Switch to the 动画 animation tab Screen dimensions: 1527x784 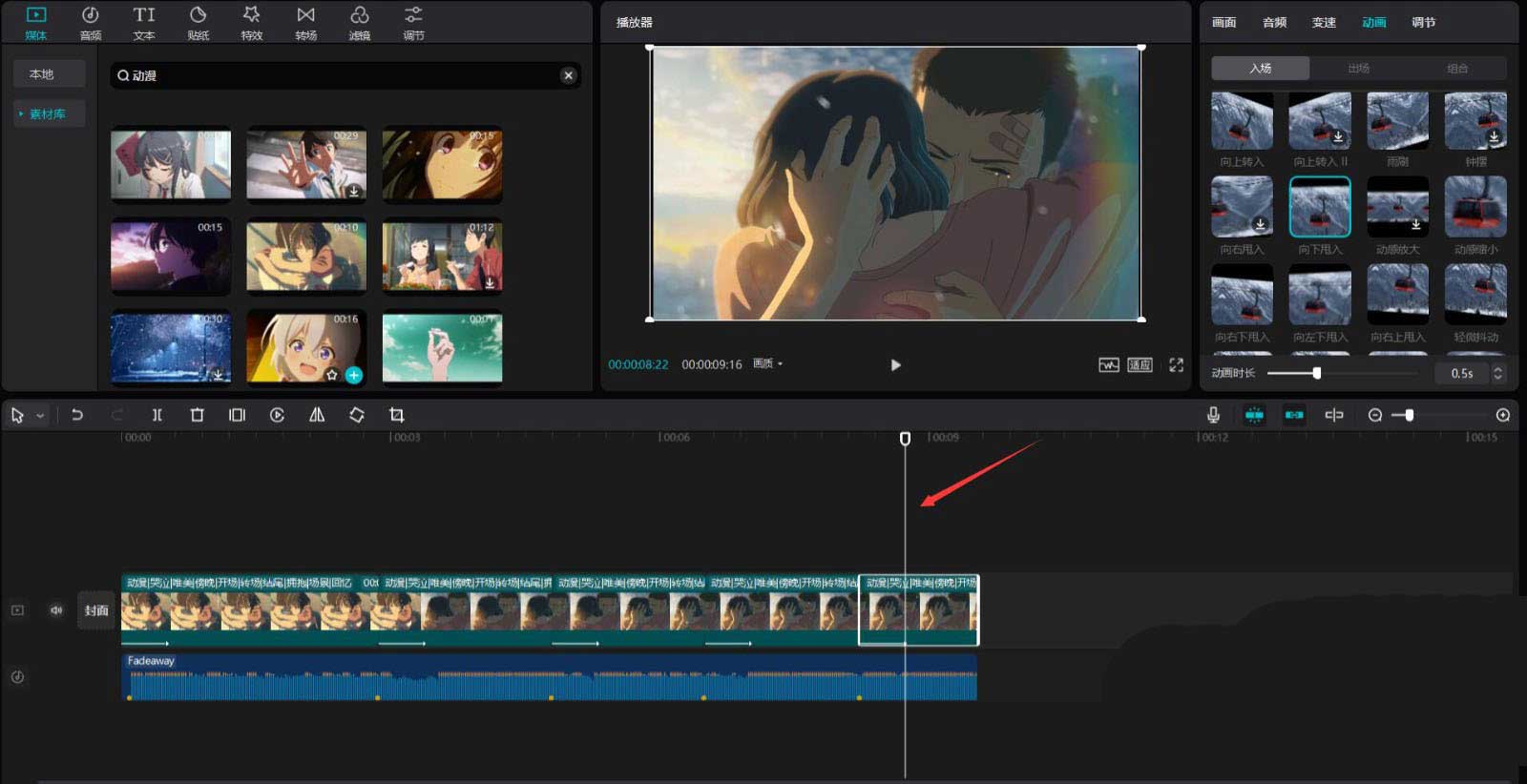point(1373,22)
